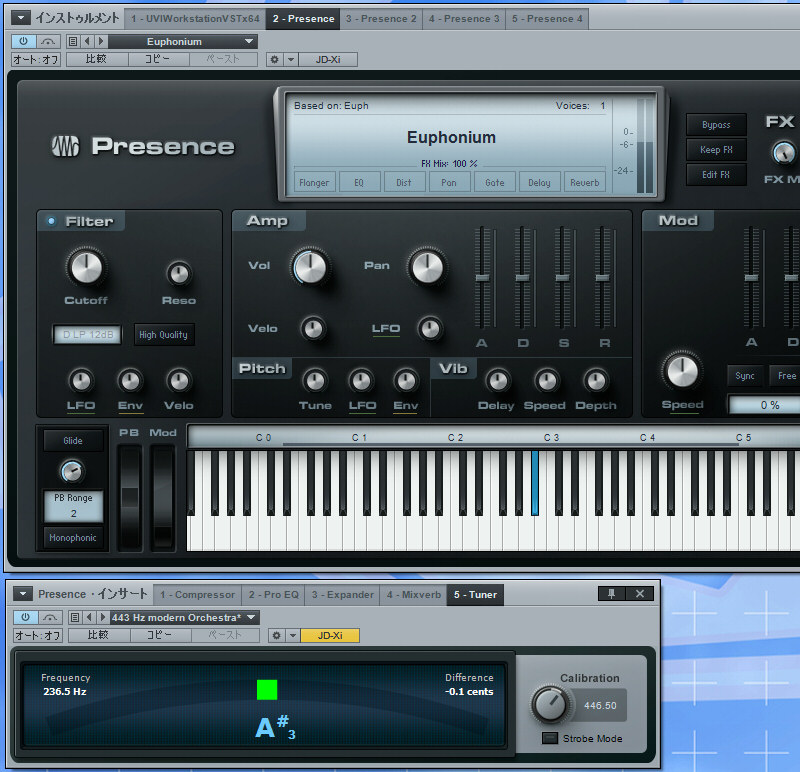Viewport: 800px width, 772px height.
Task: Go to previous preset before Euphonium
Action: (87, 41)
